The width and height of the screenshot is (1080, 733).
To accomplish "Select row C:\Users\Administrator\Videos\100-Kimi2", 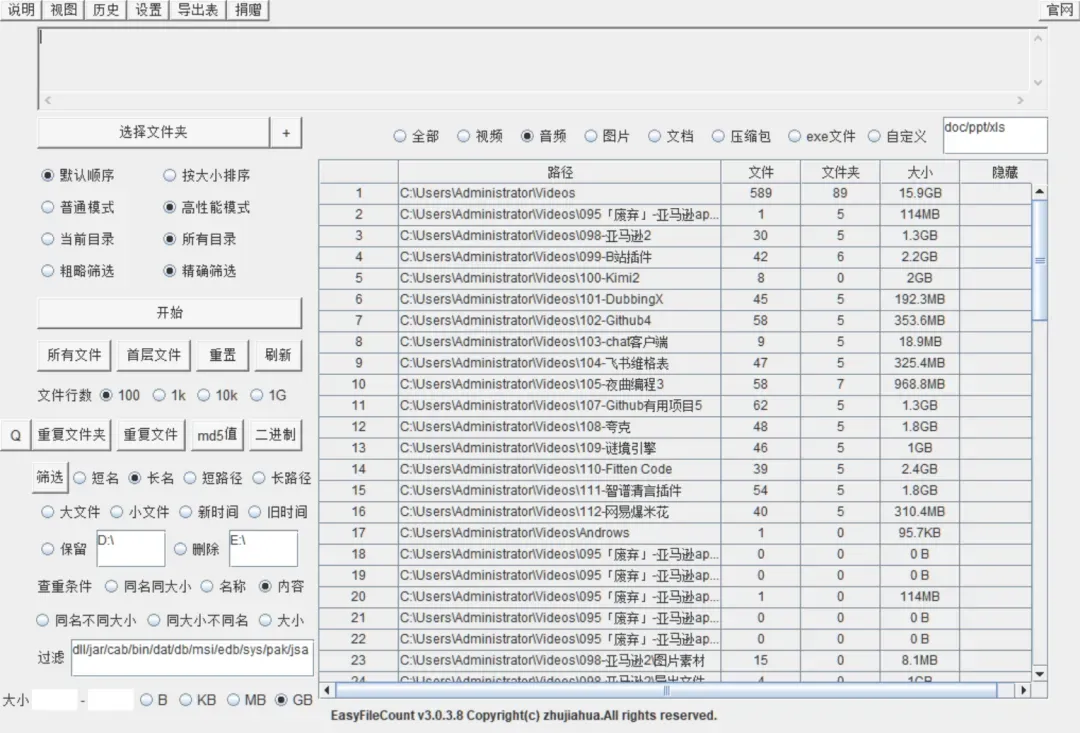I will [x=675, y=278].
